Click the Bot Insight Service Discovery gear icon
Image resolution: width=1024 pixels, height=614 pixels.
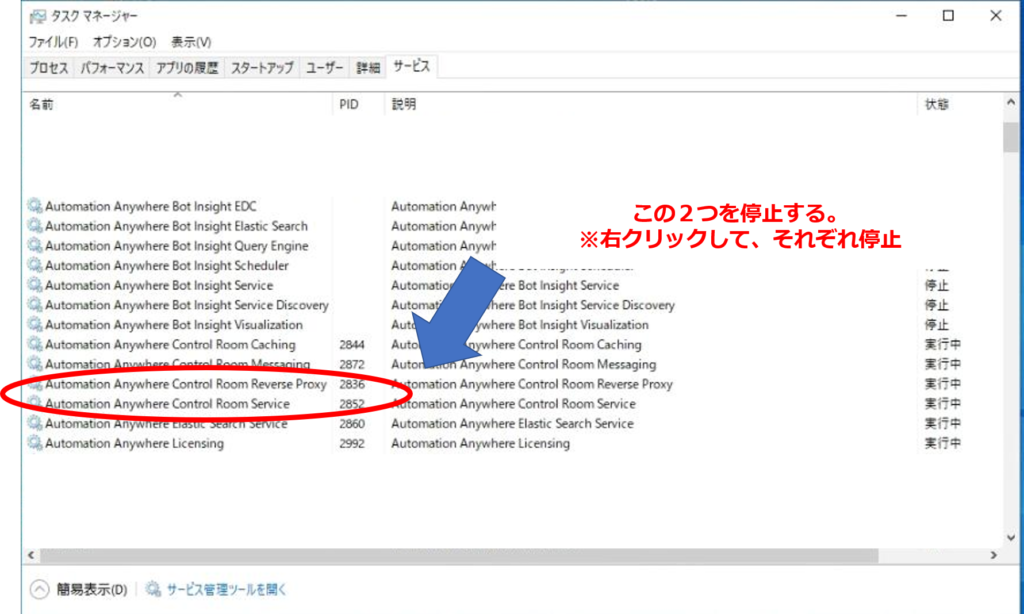click(x=35, y=304)
